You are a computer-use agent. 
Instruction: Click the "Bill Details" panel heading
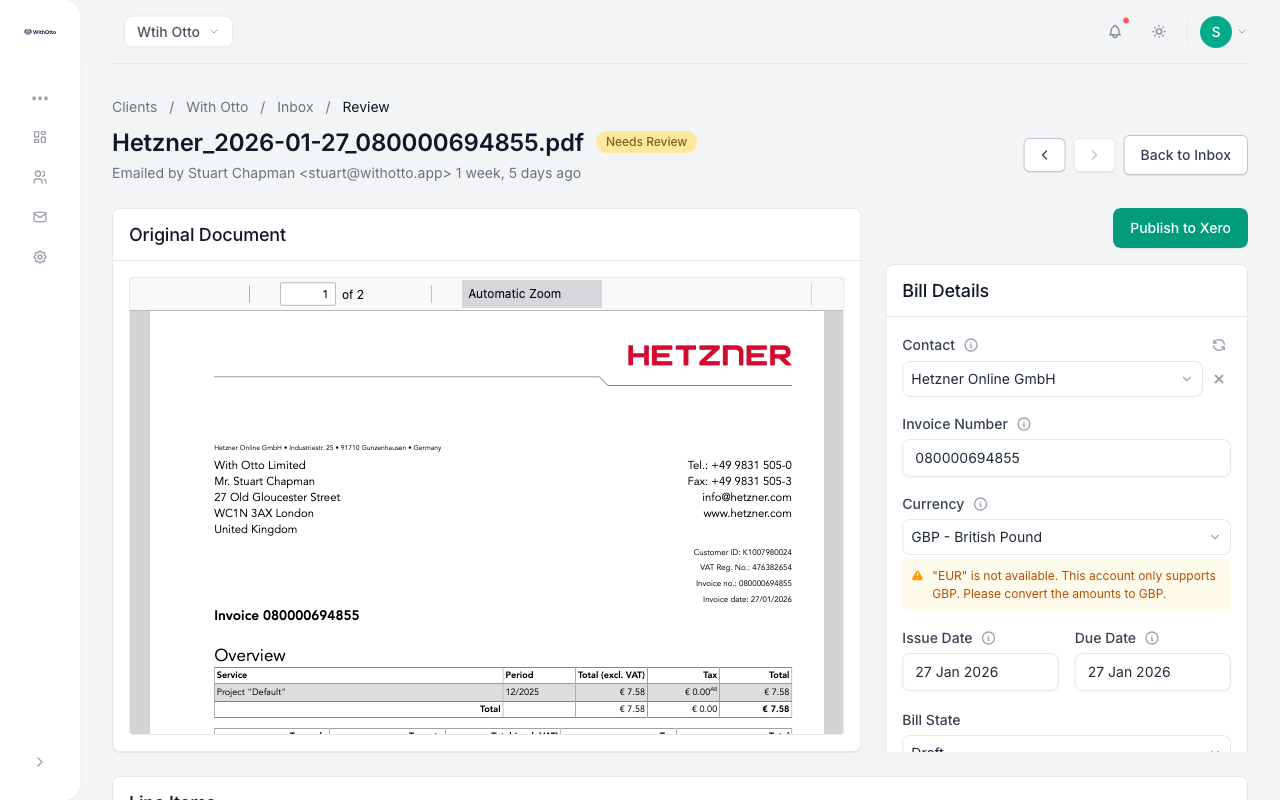pyautogui.click(x=946, y=291)
